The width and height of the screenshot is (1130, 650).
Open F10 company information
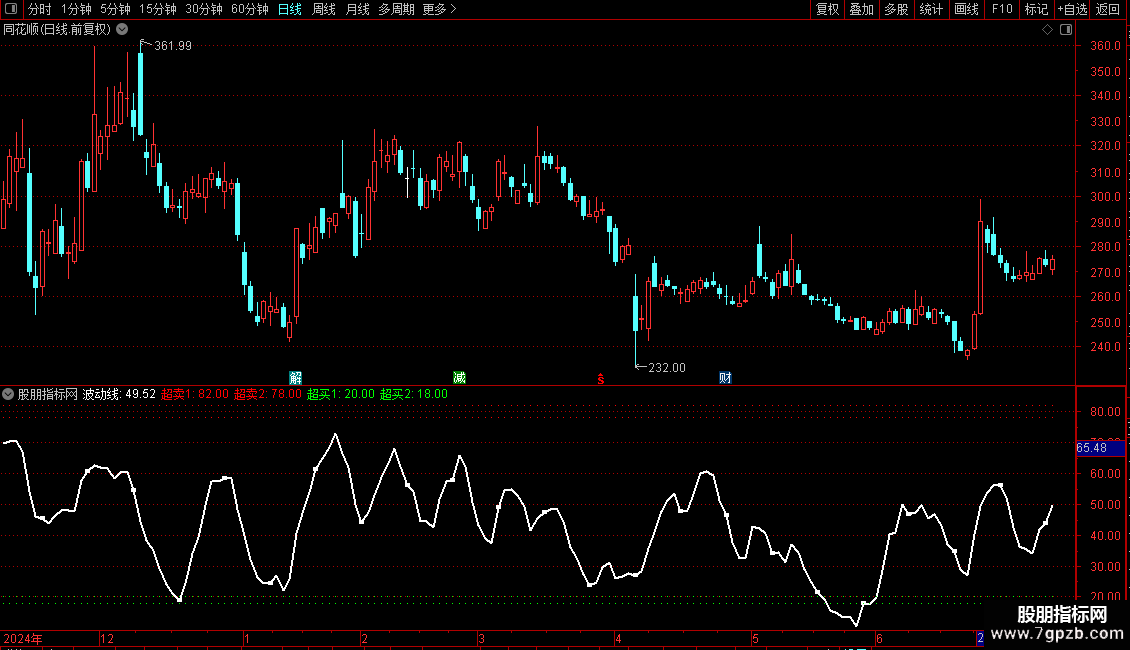[x=1002, y=9]
